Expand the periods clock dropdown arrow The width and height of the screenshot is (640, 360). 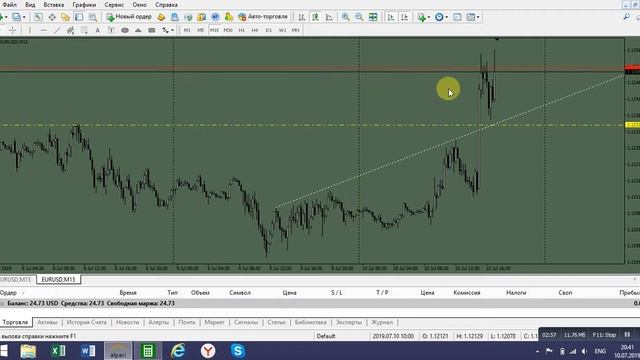447,17
